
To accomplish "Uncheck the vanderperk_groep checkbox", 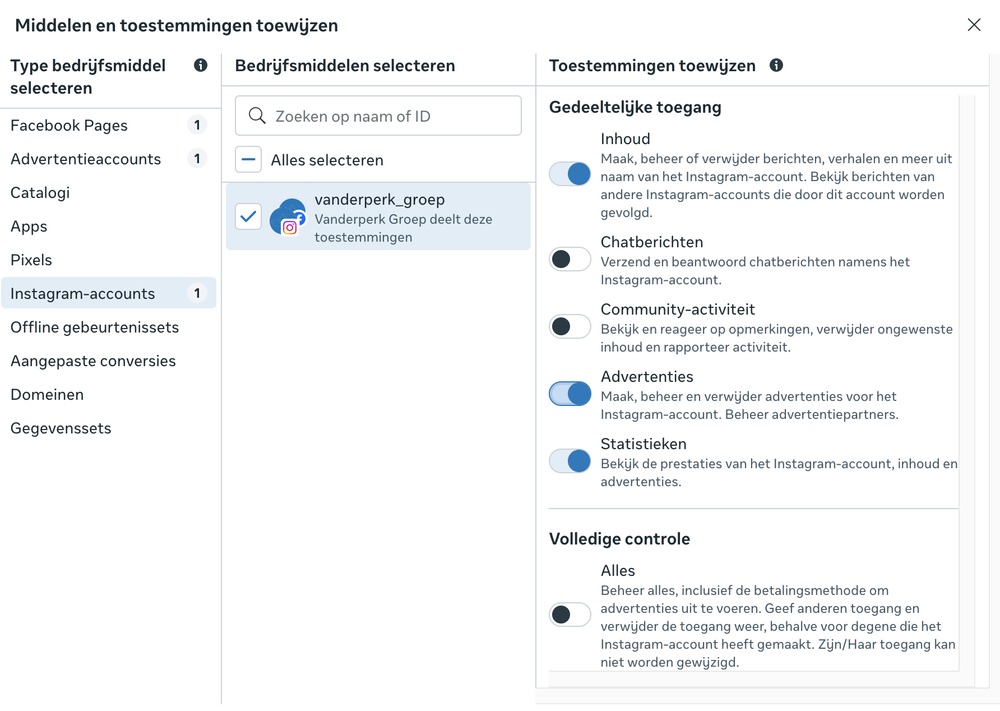I will tap(249, 215).
